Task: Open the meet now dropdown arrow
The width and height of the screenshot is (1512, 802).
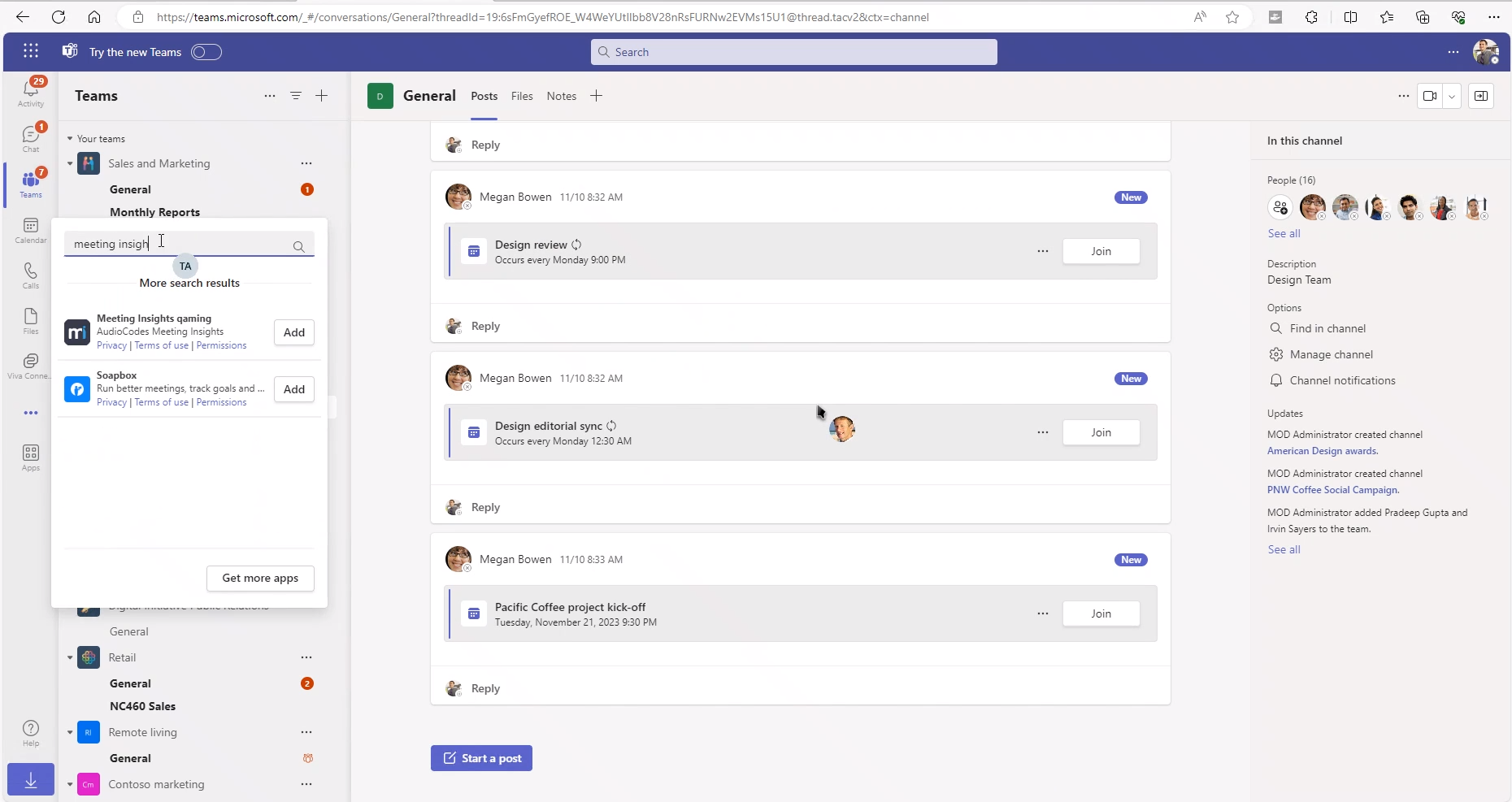Action: (1452, 96)
